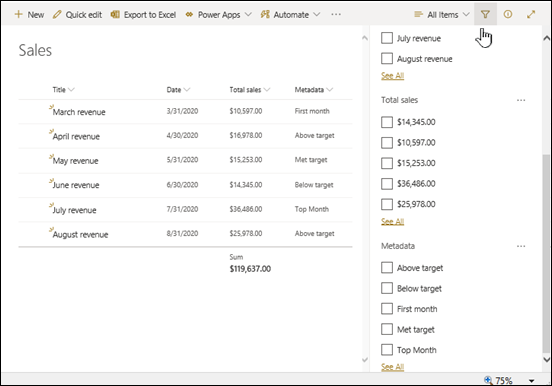Check the August revenue filter checkbox
This screenshot has height=386, width=552.
387,58
